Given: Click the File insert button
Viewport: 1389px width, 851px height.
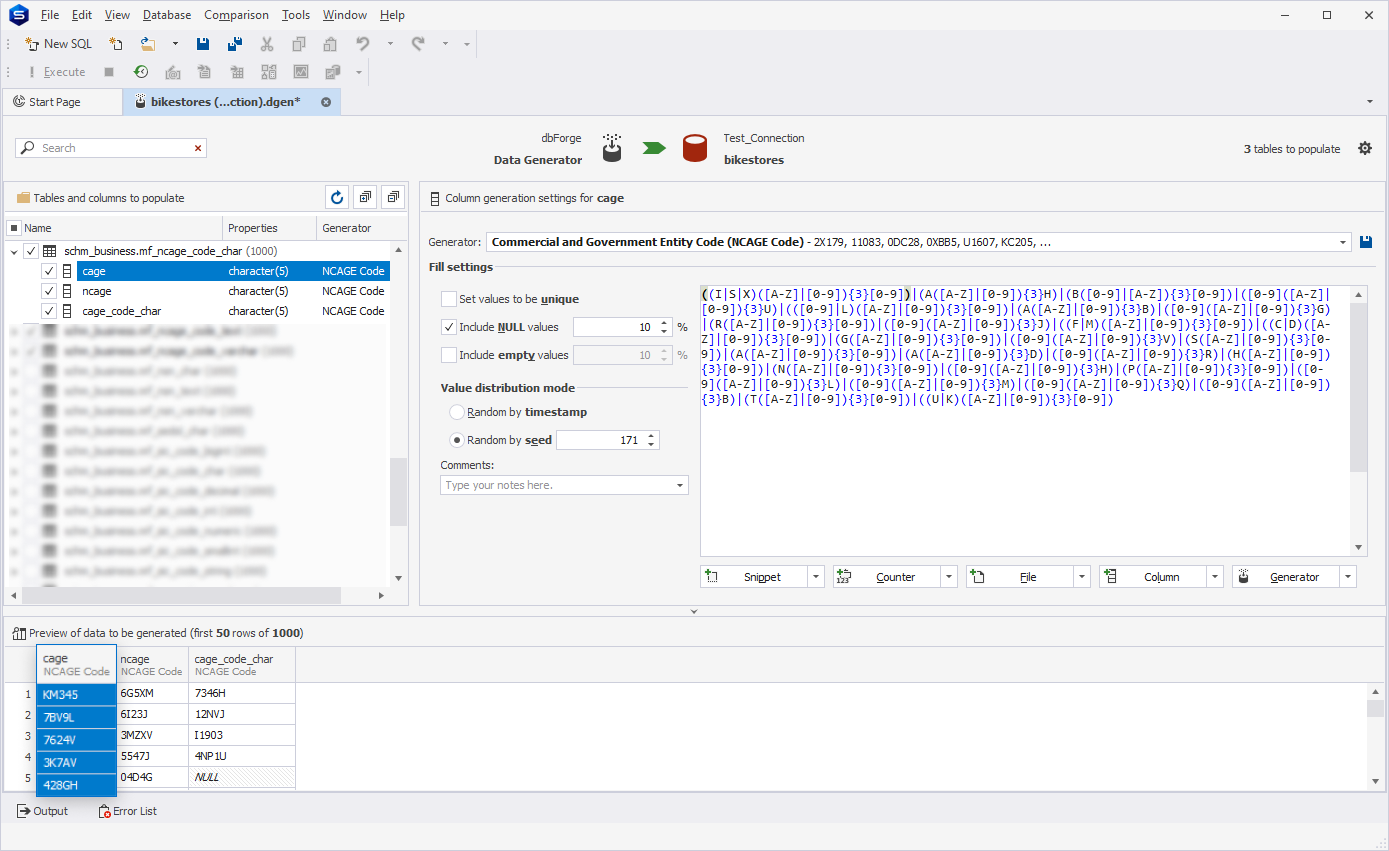Looking at the screenshot, I should (x=1020, y=577).
